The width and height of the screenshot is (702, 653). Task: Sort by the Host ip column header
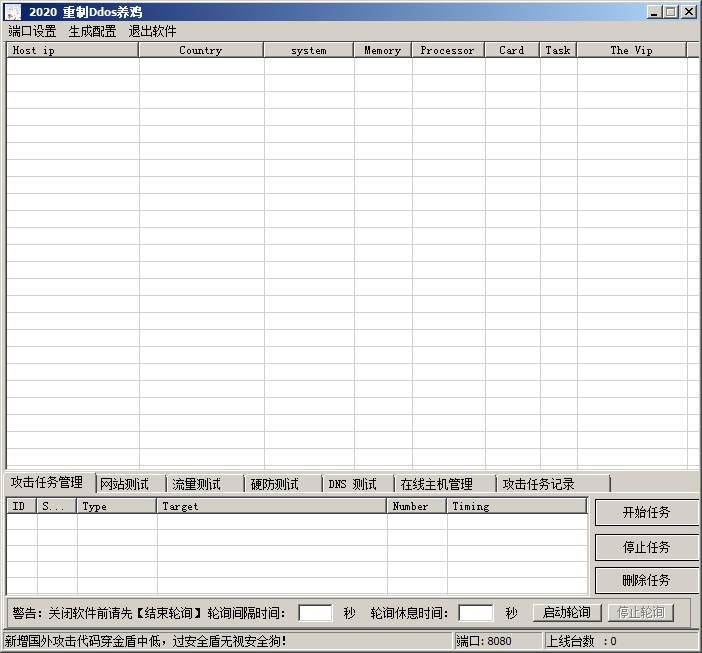coord(72,50)
